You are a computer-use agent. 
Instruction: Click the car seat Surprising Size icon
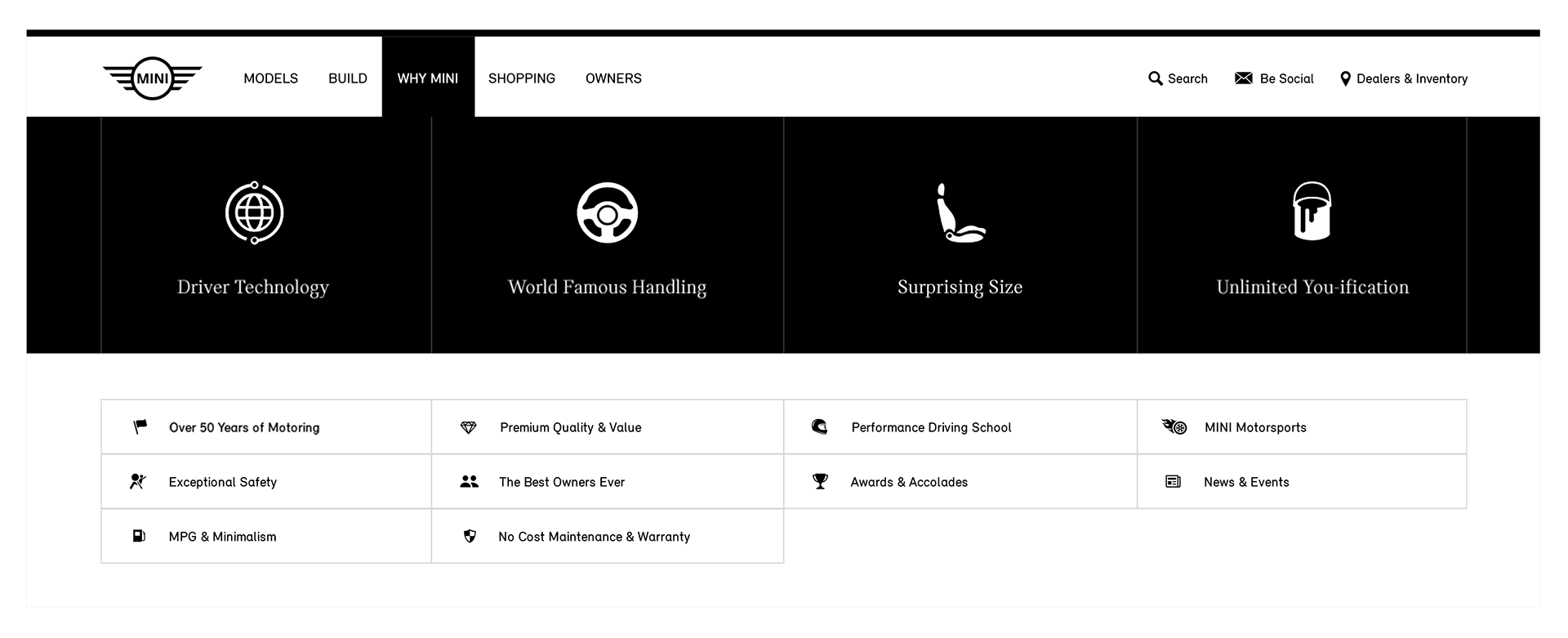click(x=960, y=212)
